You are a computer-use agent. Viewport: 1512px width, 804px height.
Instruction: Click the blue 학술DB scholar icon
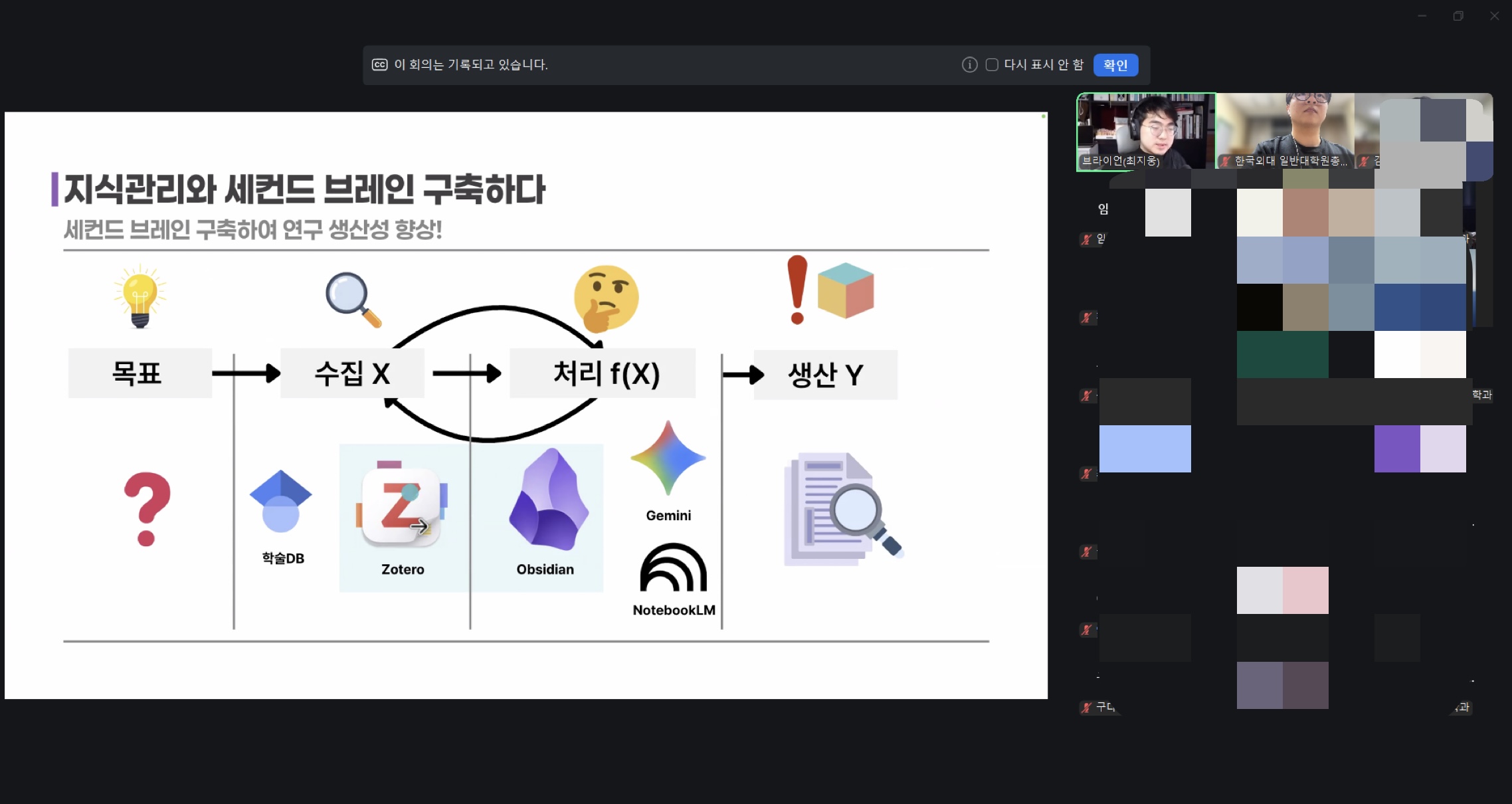point(280,501)
